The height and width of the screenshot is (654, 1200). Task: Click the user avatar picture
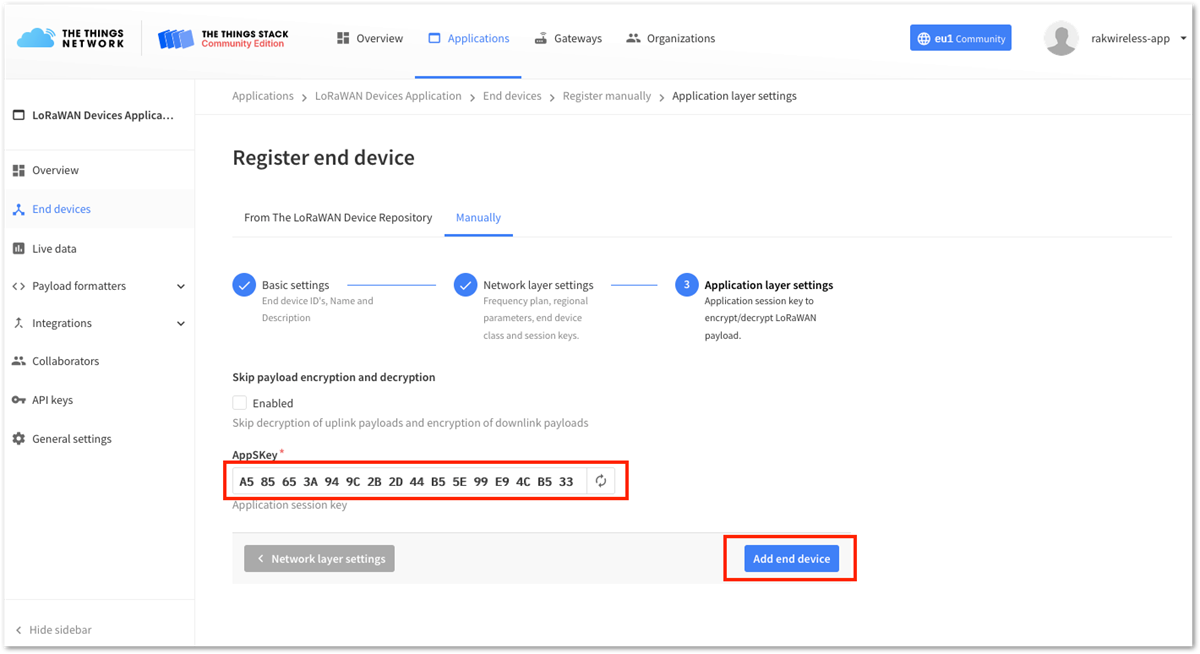coord(1061,39)
